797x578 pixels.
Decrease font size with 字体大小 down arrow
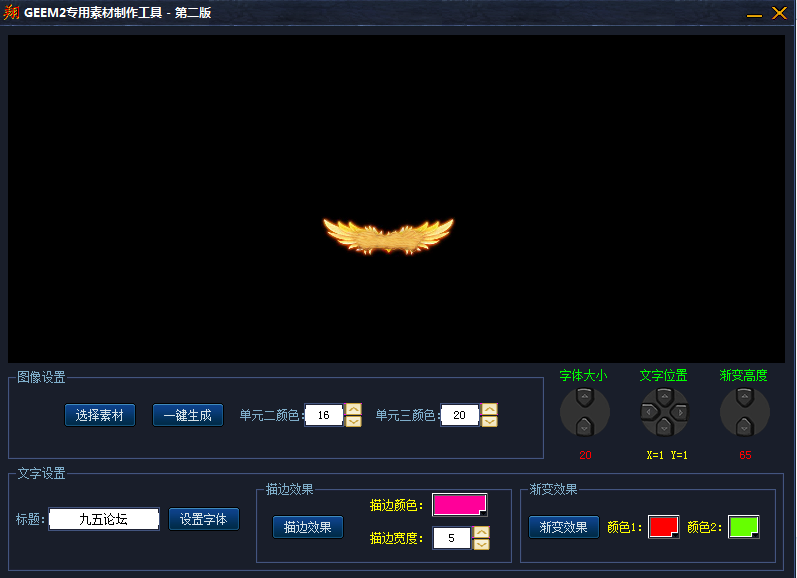click(585, 427)
